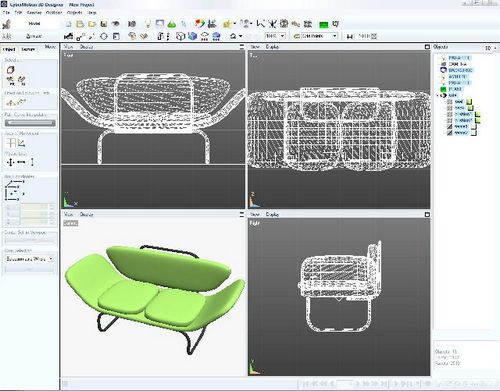Click the gray slider bar in left panel
The width and height of the screenshot is (500, 391).
pyautogui.click(x=30, y=123)
